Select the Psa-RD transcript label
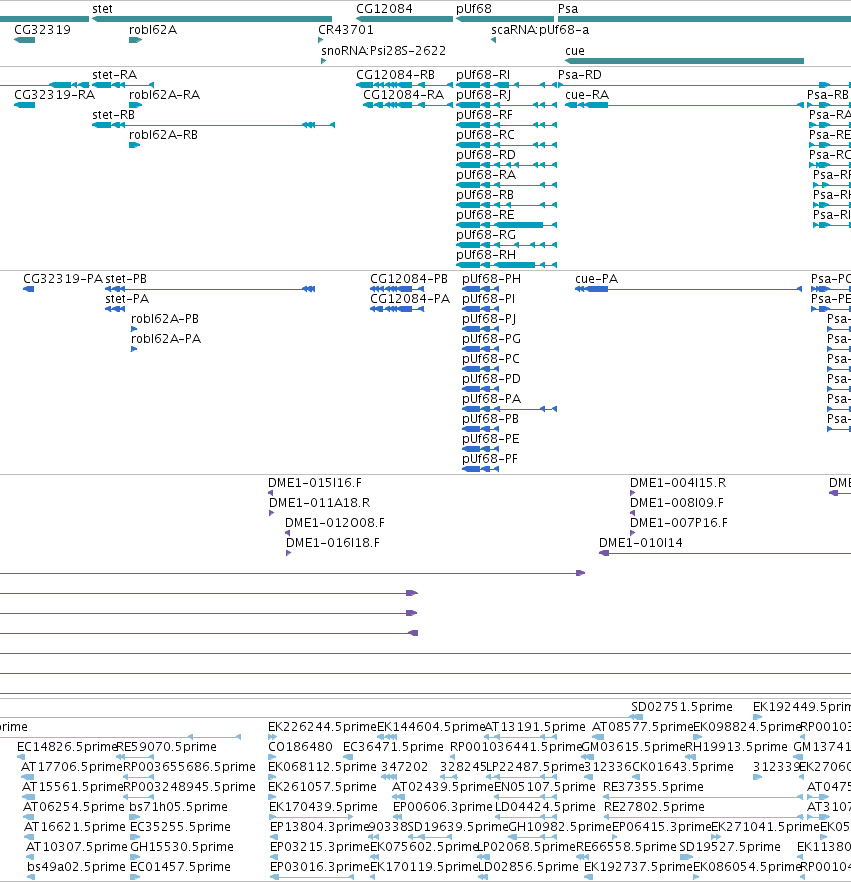Viewport: 851px width, 882px height. pos(579,75)
